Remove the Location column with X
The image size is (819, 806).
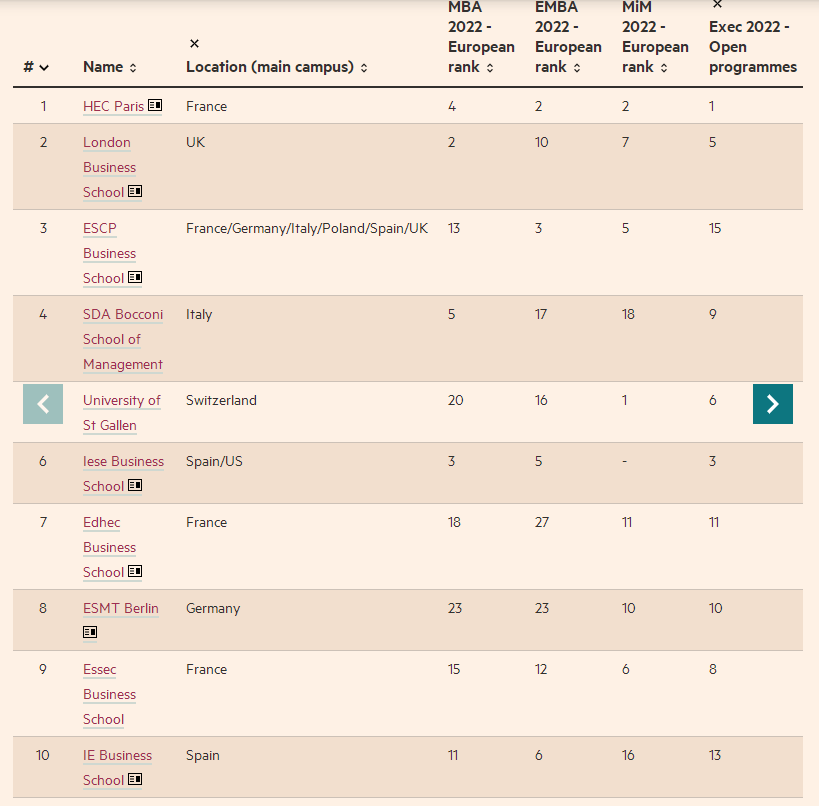(x=194, y=43)
